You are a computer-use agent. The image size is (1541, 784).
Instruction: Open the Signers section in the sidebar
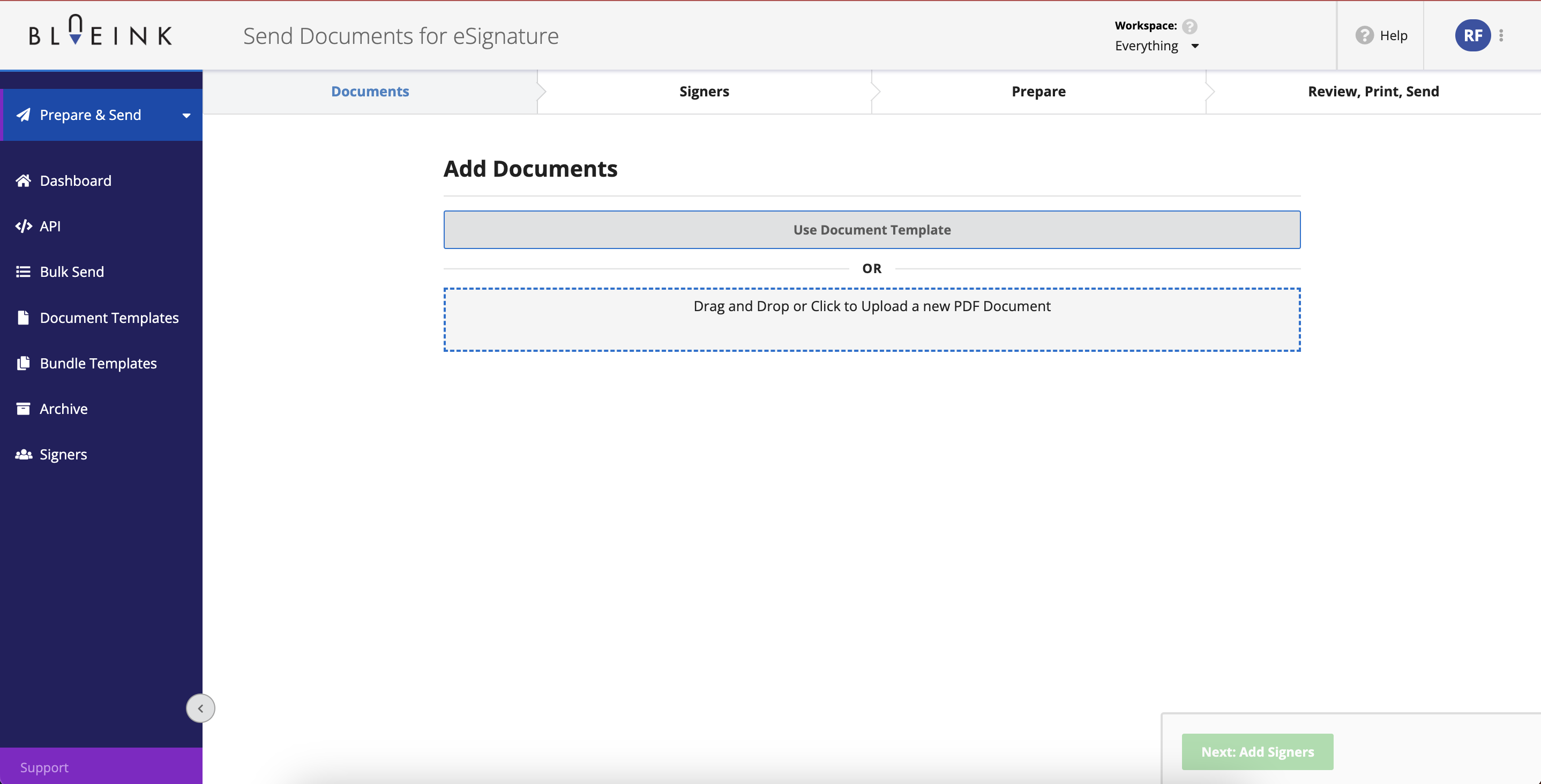coord(63,454)
